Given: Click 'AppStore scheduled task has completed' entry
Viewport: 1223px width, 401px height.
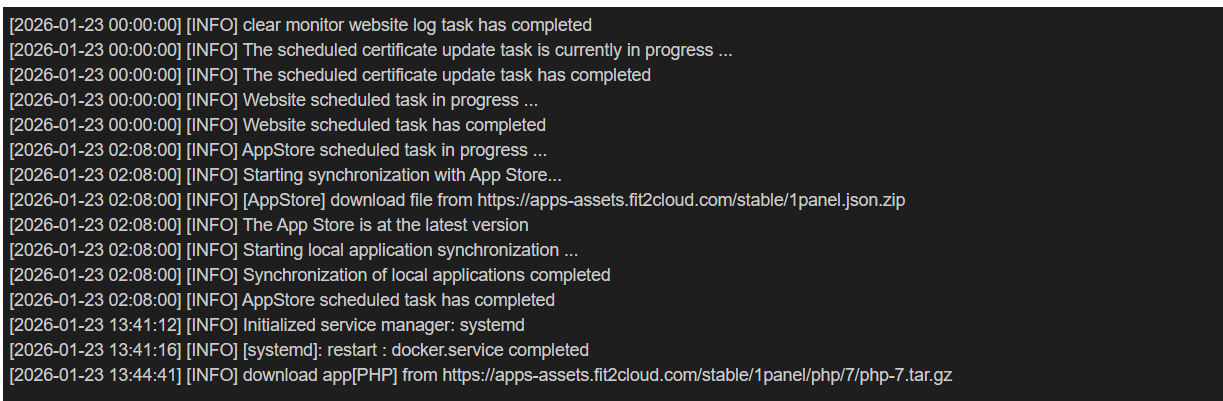Looking at the screenshot, I should 398,300.
